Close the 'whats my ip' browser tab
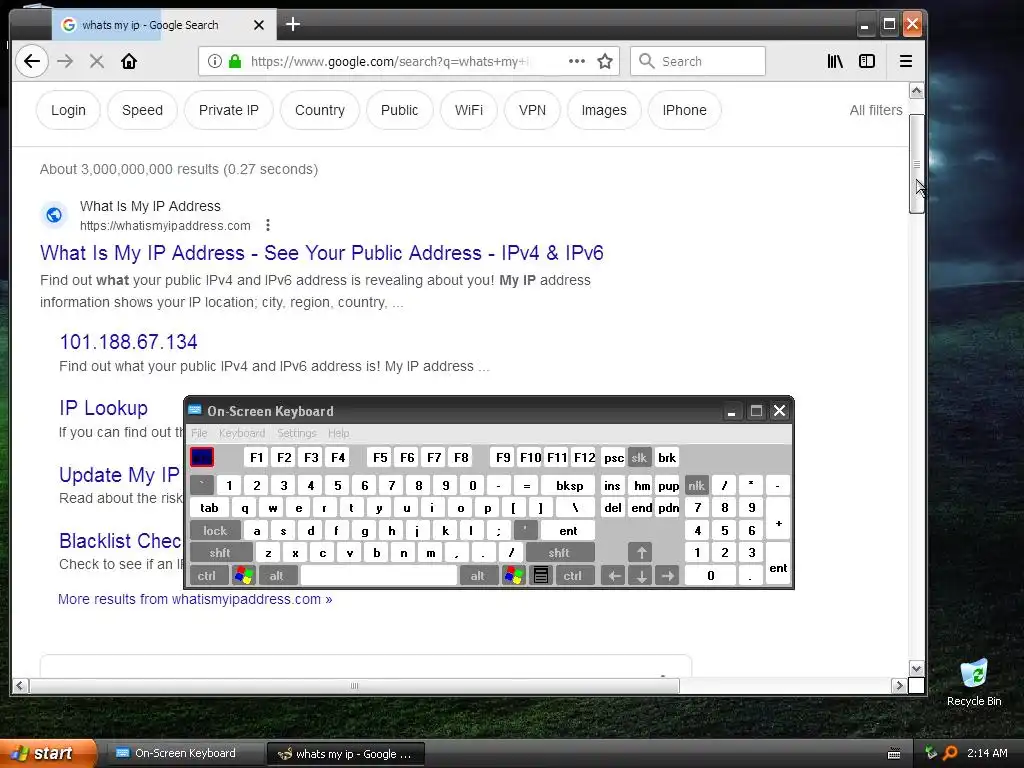 click(x=259, y=25)
